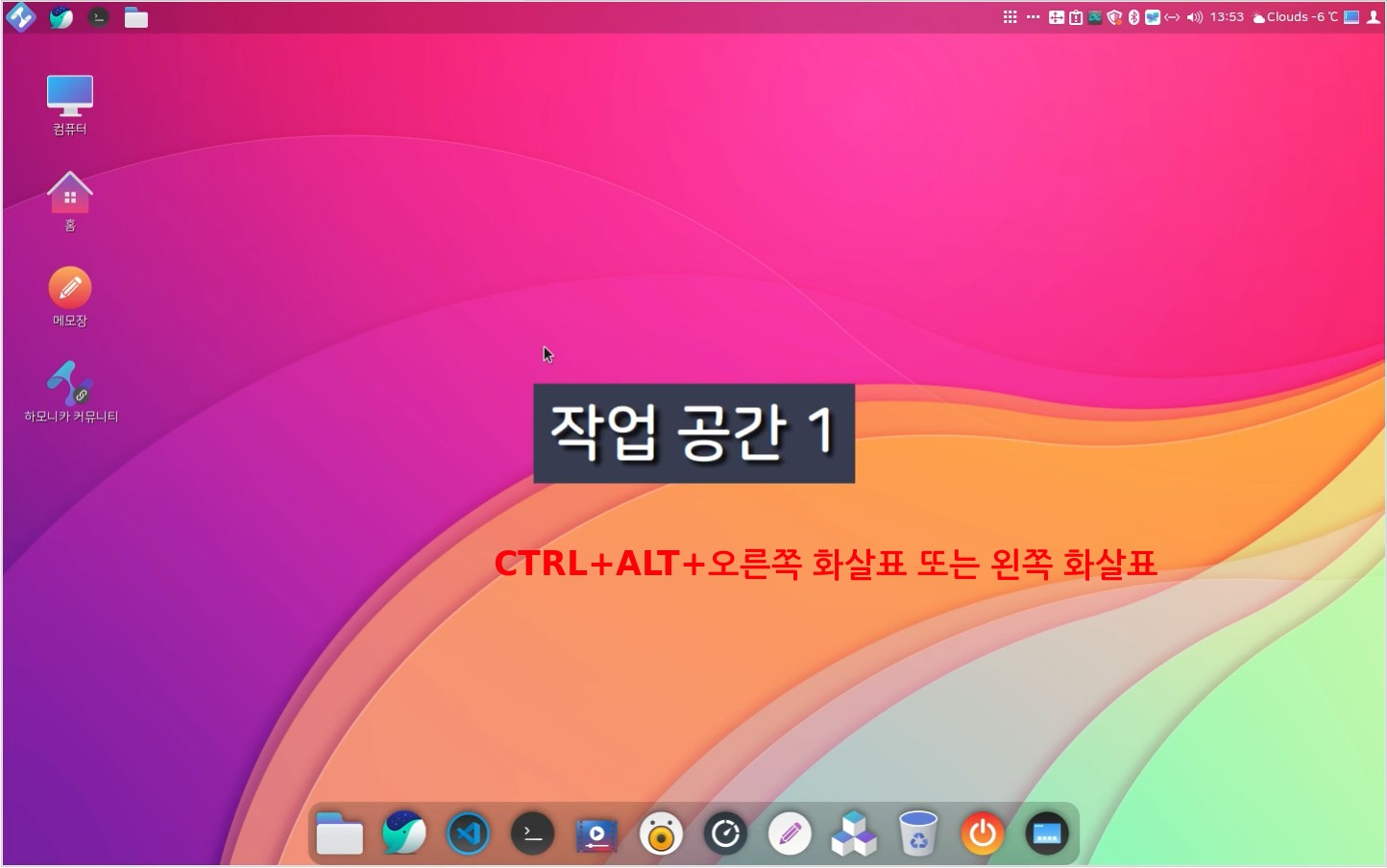Click the orange power button in the dock
The height and width of the screenshot is (868, 1387).
[x=983, y=833]
